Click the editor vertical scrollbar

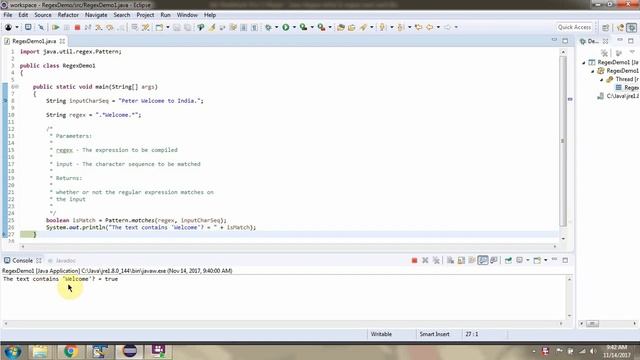(x=563, y=141)
